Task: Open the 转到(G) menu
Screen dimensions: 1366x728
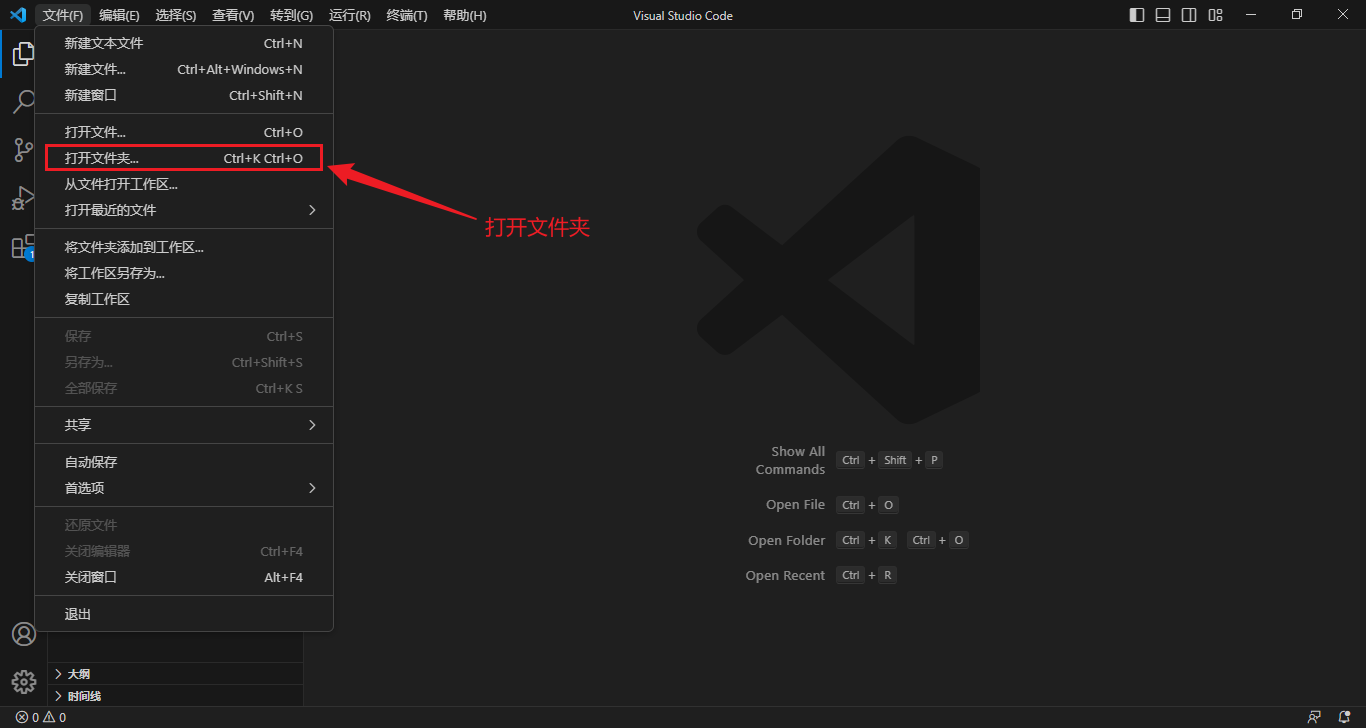Action: click(291, 15)
